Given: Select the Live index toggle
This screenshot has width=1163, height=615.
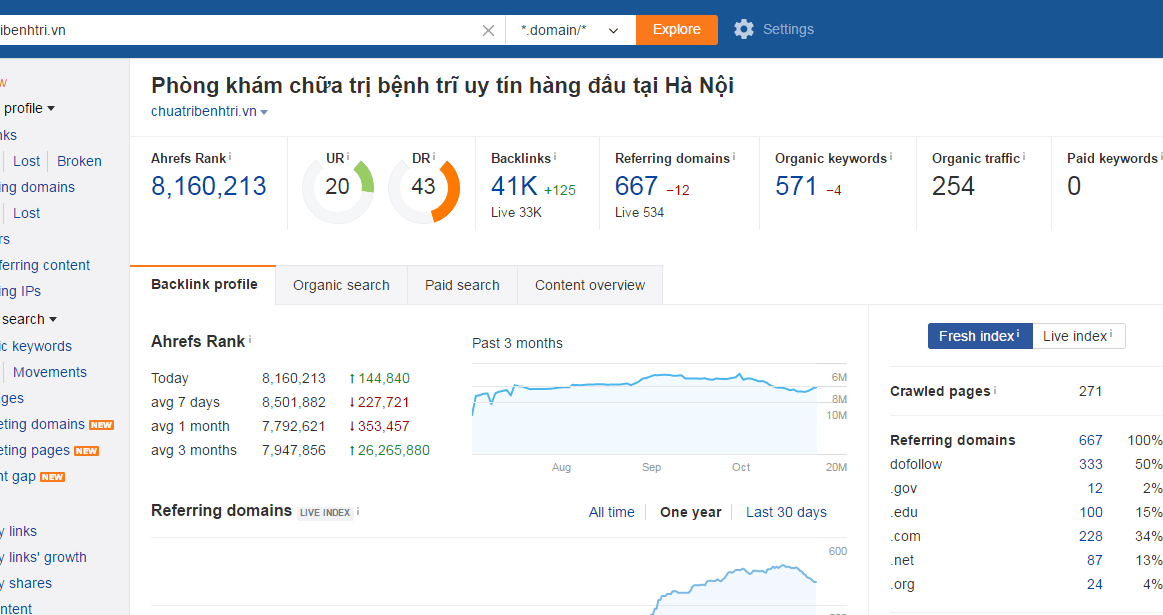Looking at the screenshot, I should coord(1078,336).
